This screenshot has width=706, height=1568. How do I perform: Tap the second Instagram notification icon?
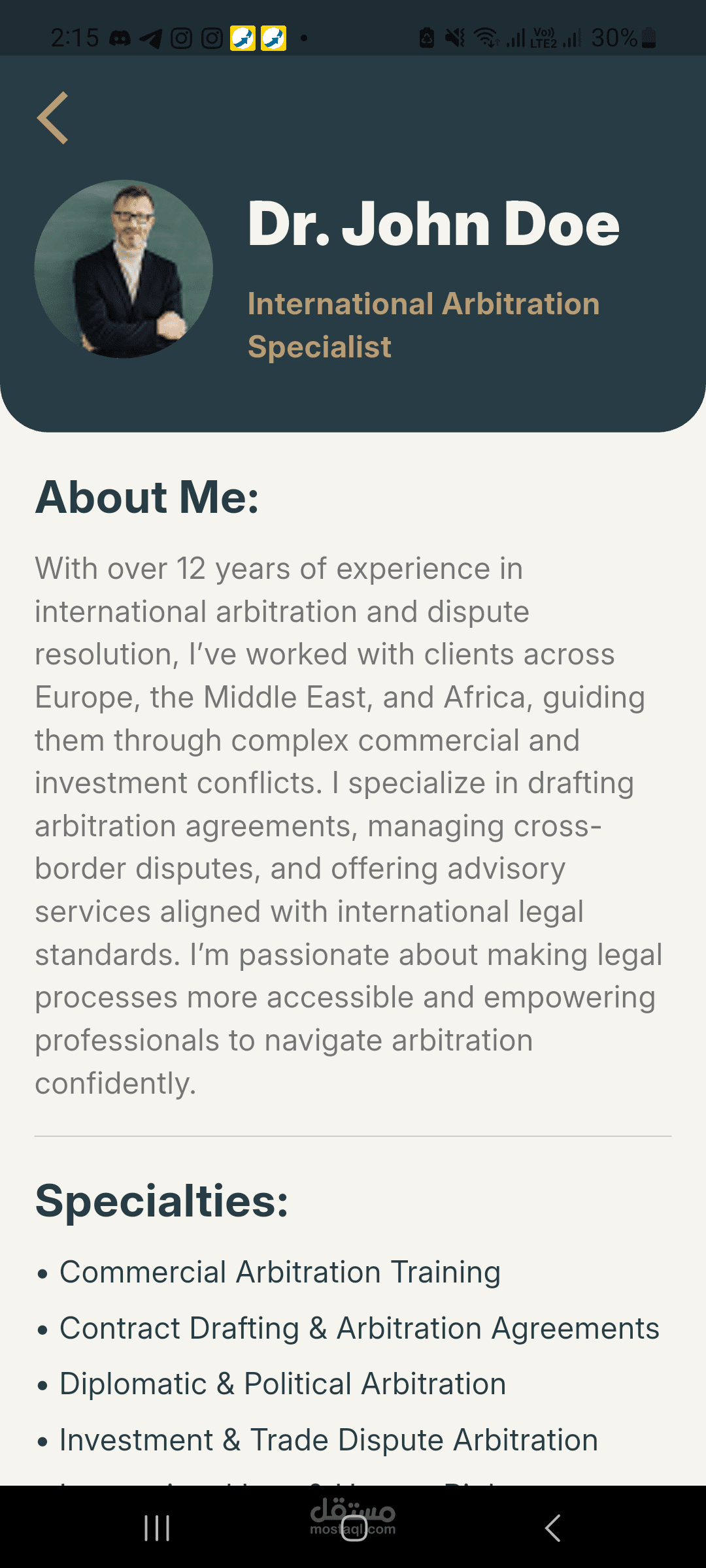pos(212,39)
